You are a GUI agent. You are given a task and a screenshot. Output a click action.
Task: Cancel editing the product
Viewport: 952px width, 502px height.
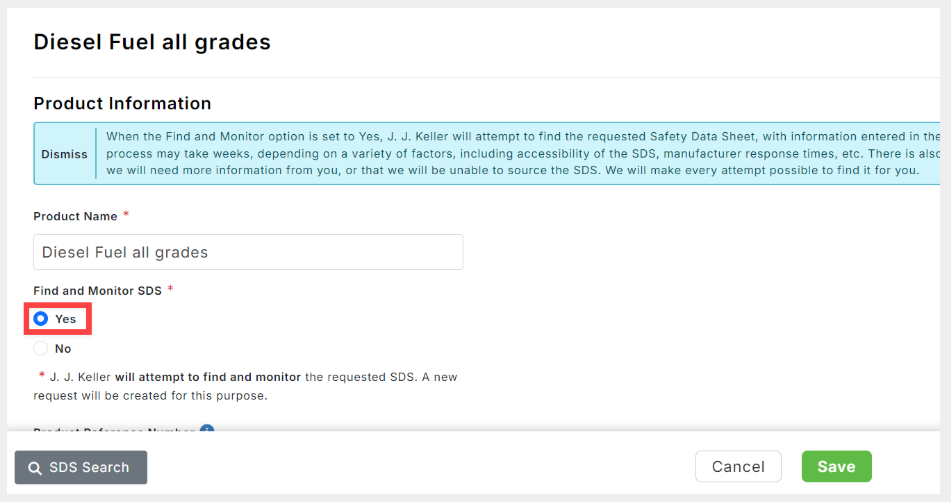[738, 466]
